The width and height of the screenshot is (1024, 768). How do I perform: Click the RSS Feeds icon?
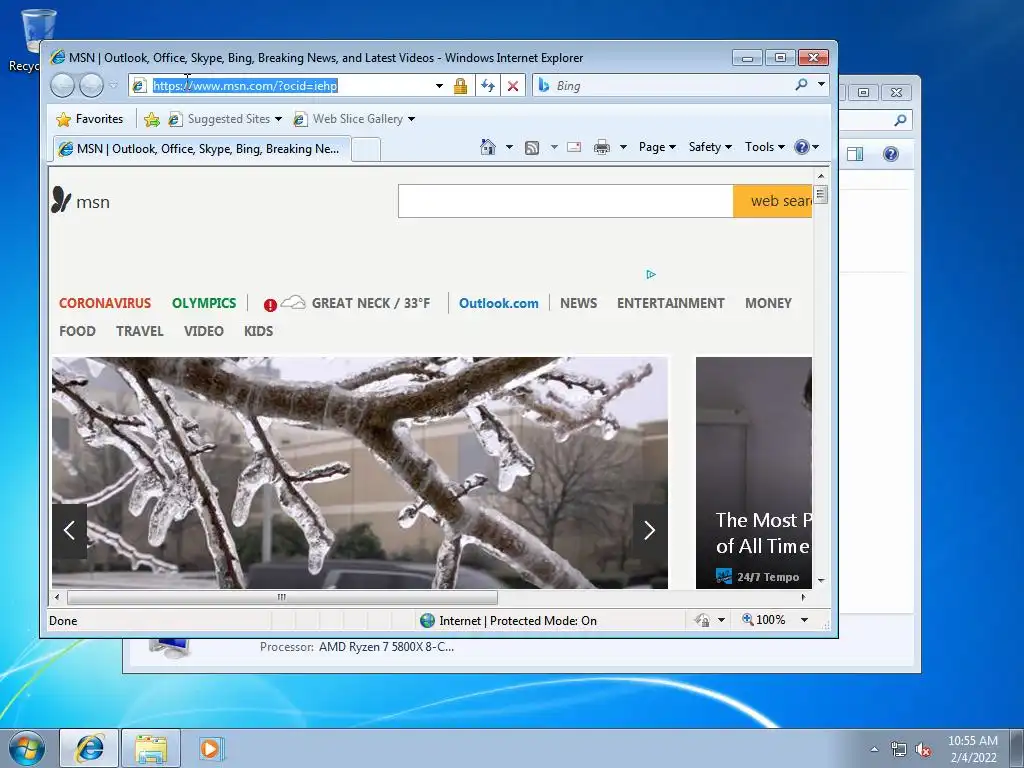click(532, 148)
